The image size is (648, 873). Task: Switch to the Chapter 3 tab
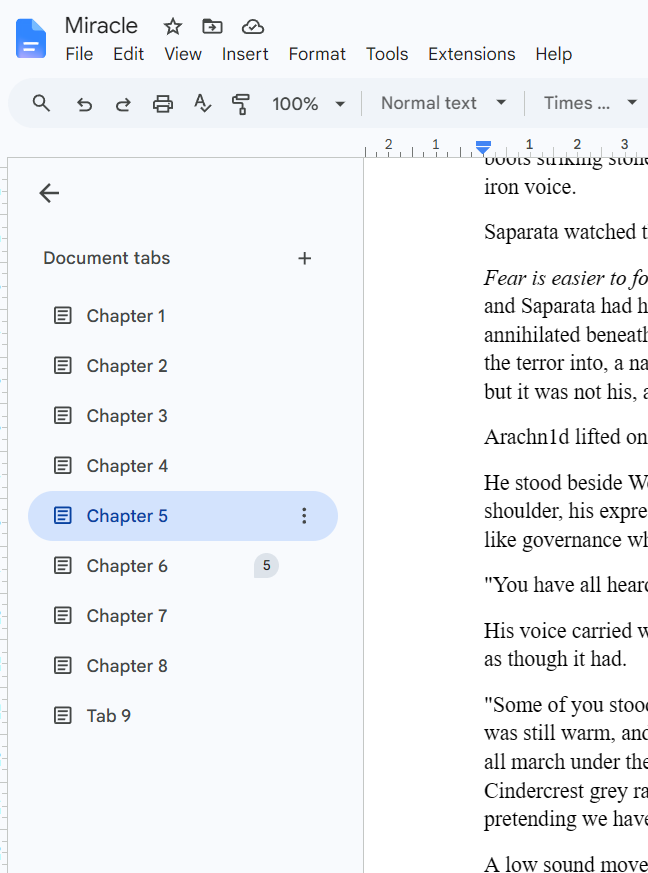pos(183,416)
